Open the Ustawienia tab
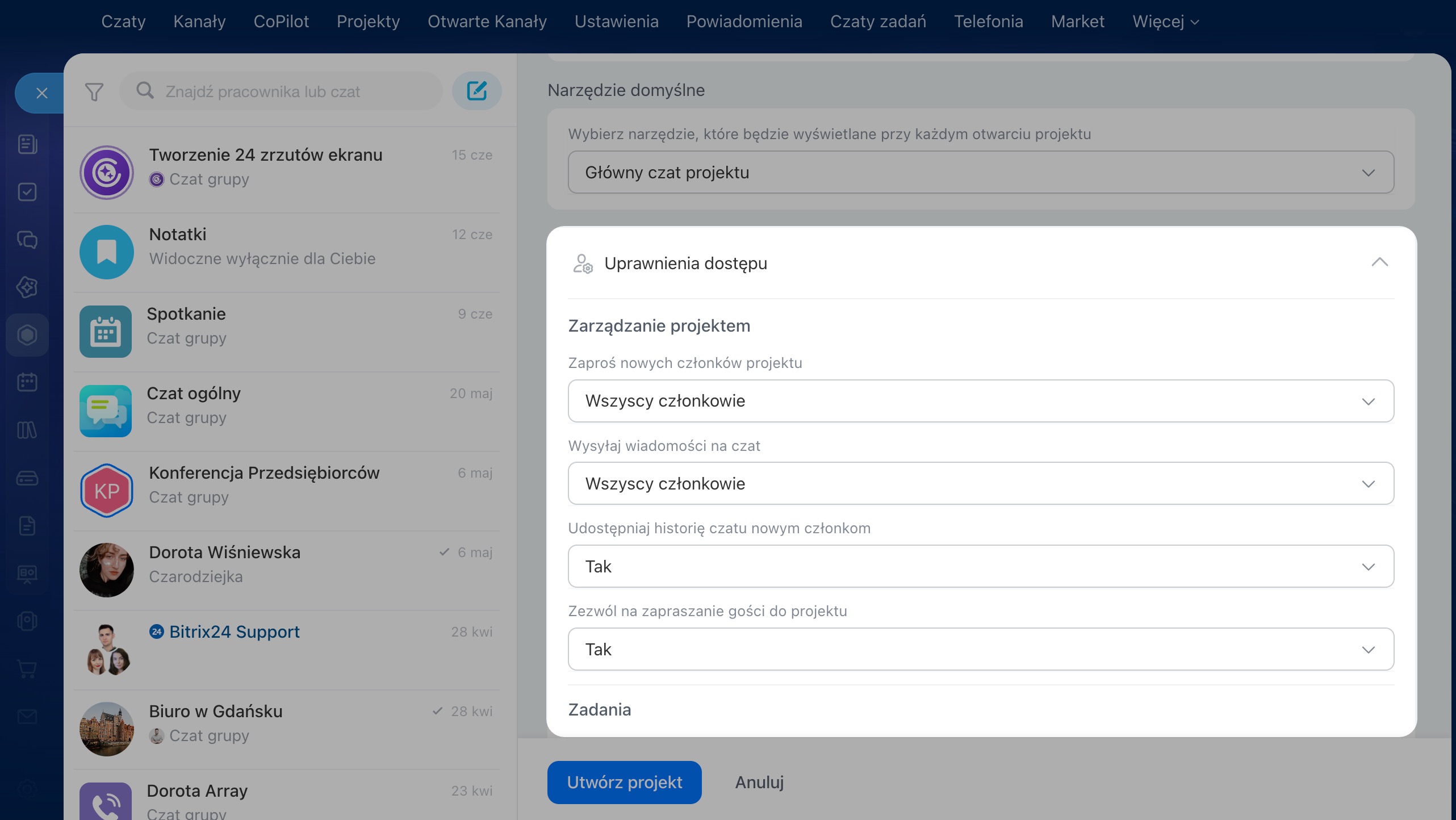 pyautogui.click(x=616, y=22)
